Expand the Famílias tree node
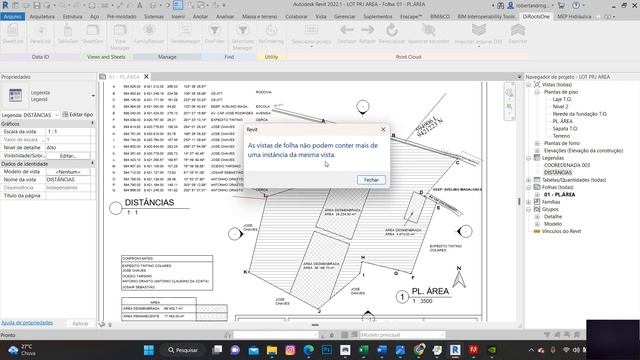Screen dimensions: 640x360 [529, 202]
